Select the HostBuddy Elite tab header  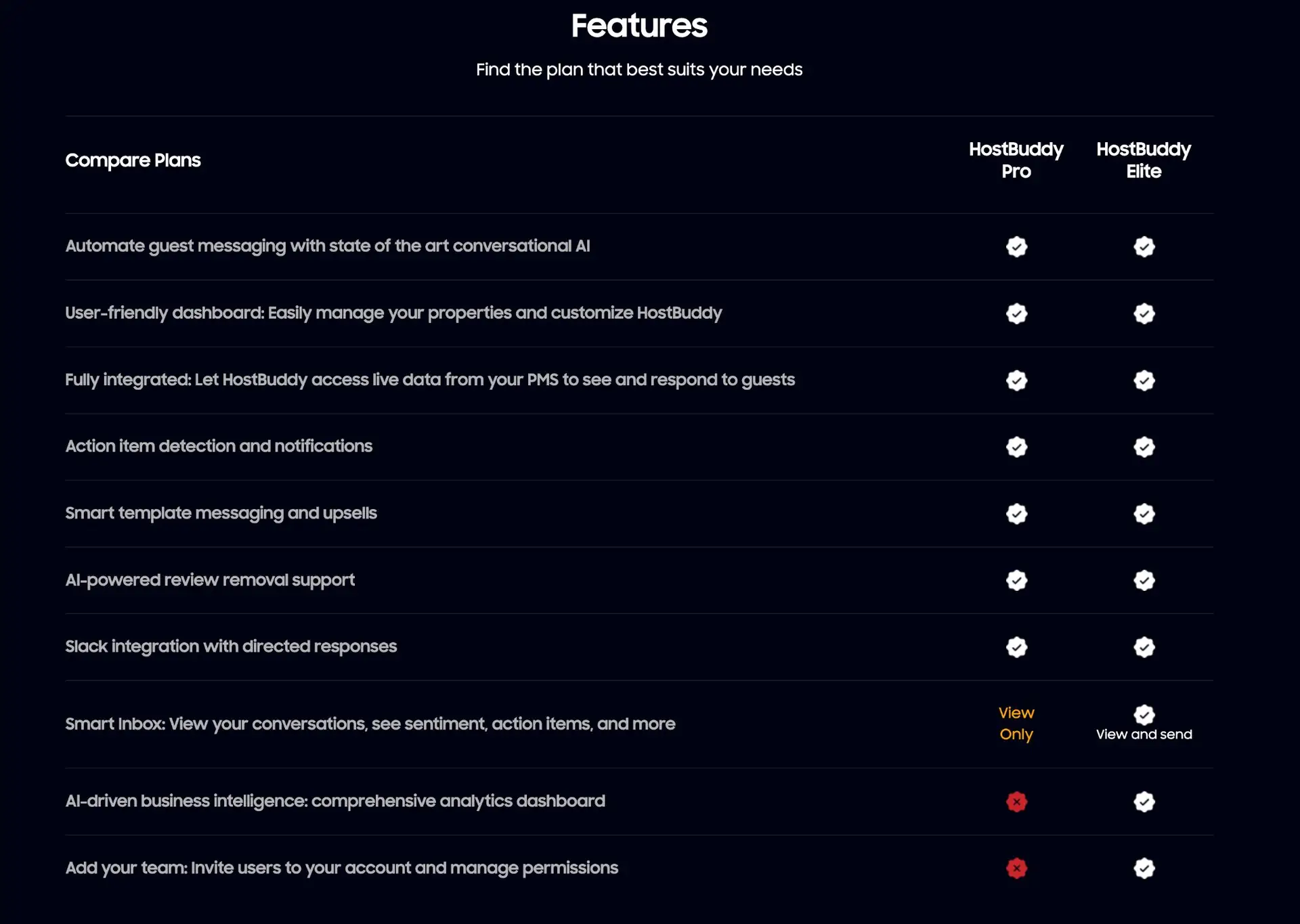[x=1143, y=160]
